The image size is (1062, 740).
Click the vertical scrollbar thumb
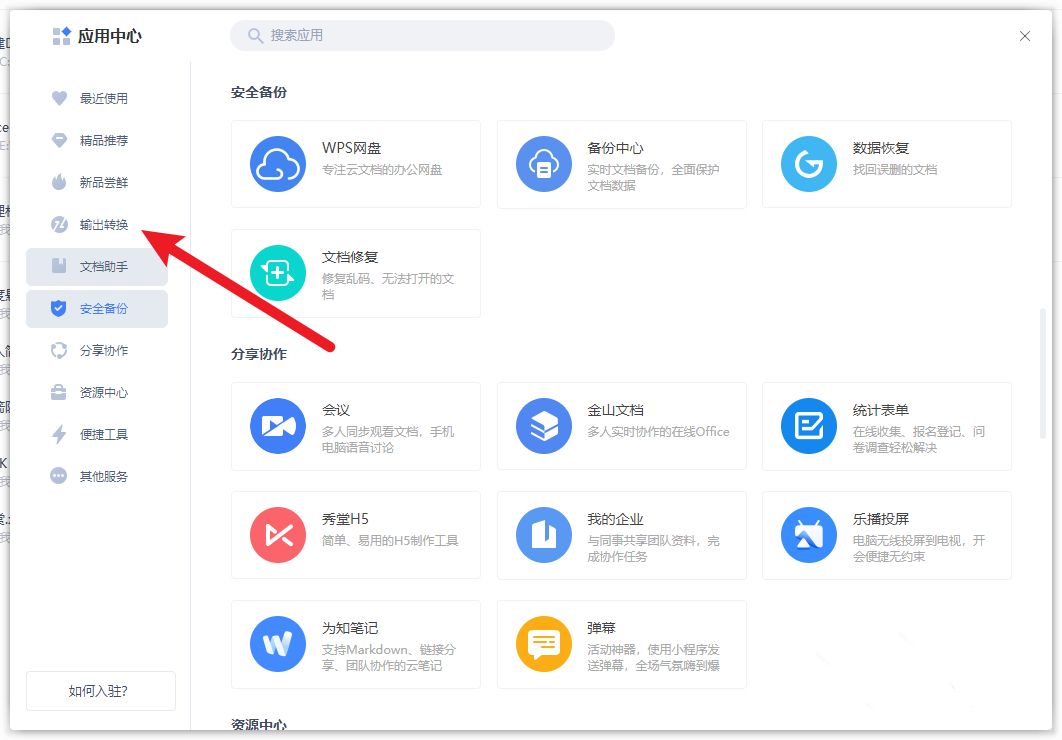point(1042,374)
